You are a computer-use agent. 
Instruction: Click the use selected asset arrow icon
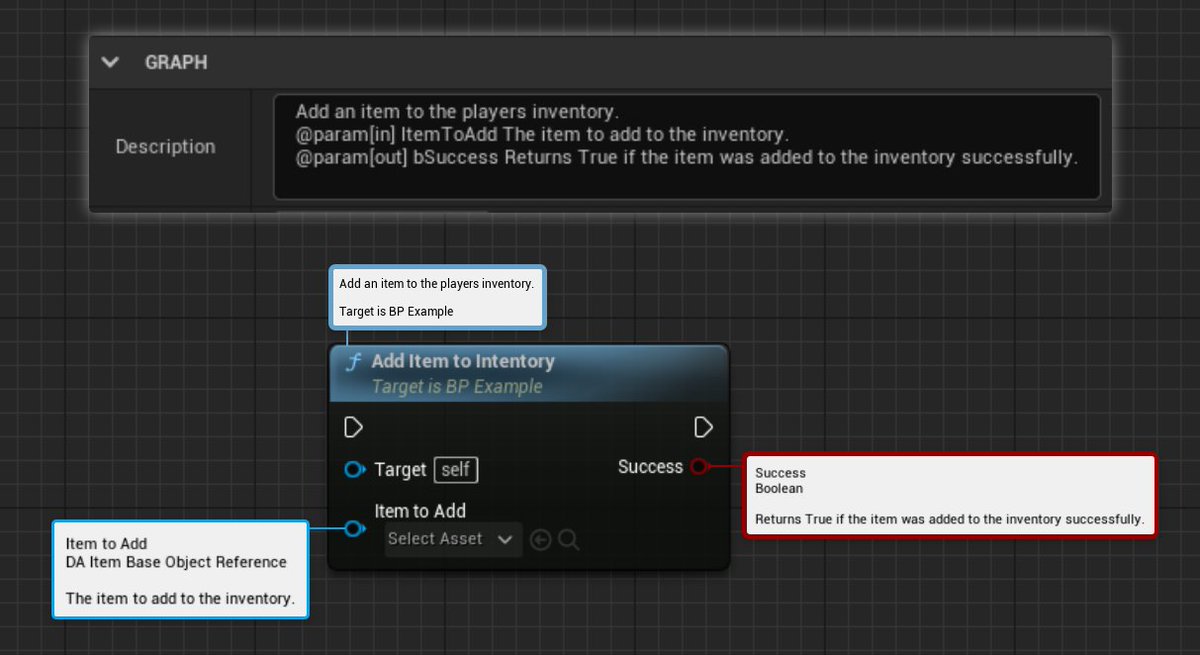541,540
